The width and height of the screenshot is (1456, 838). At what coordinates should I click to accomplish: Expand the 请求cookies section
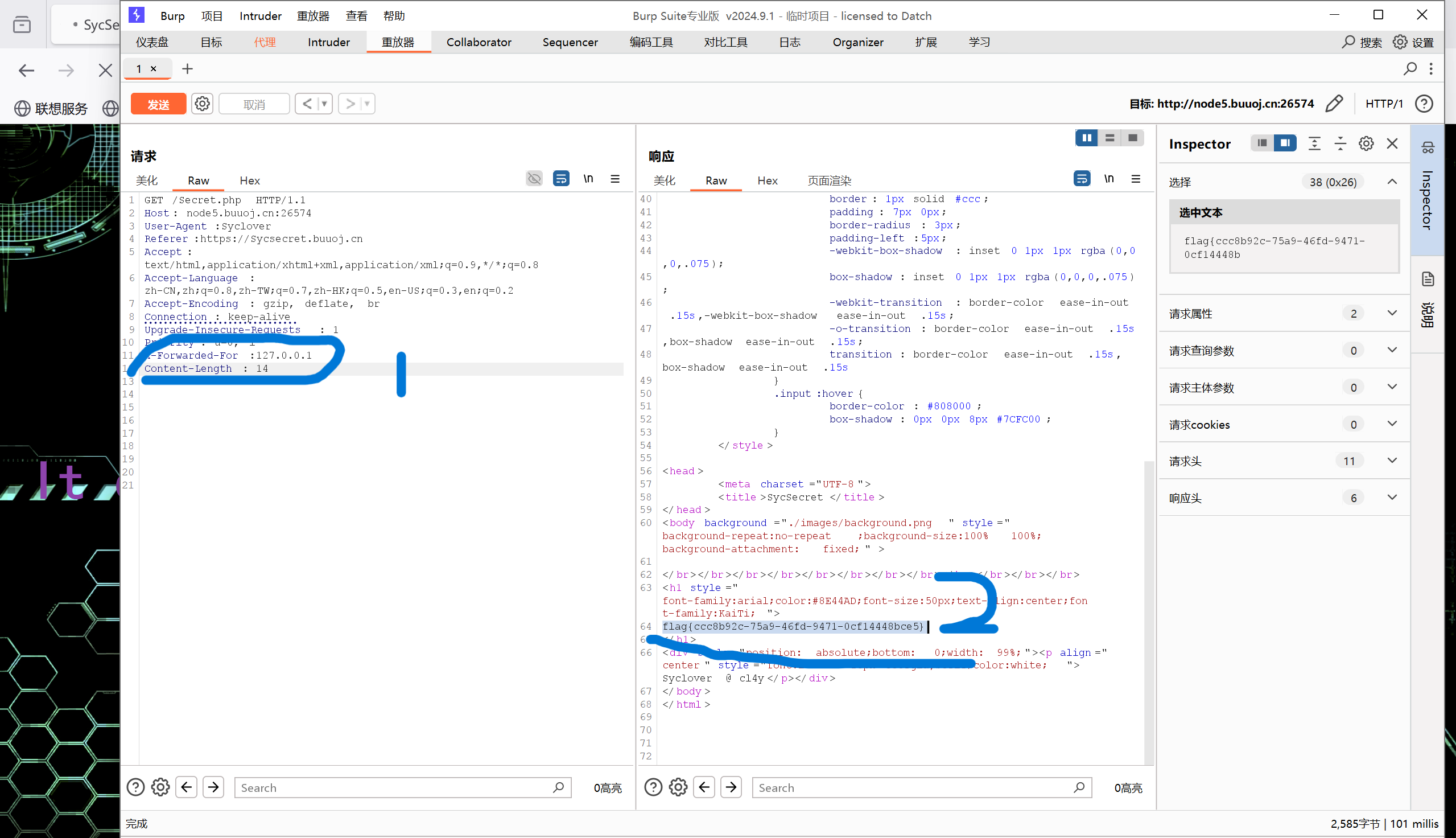click(x=1392, y=424)
